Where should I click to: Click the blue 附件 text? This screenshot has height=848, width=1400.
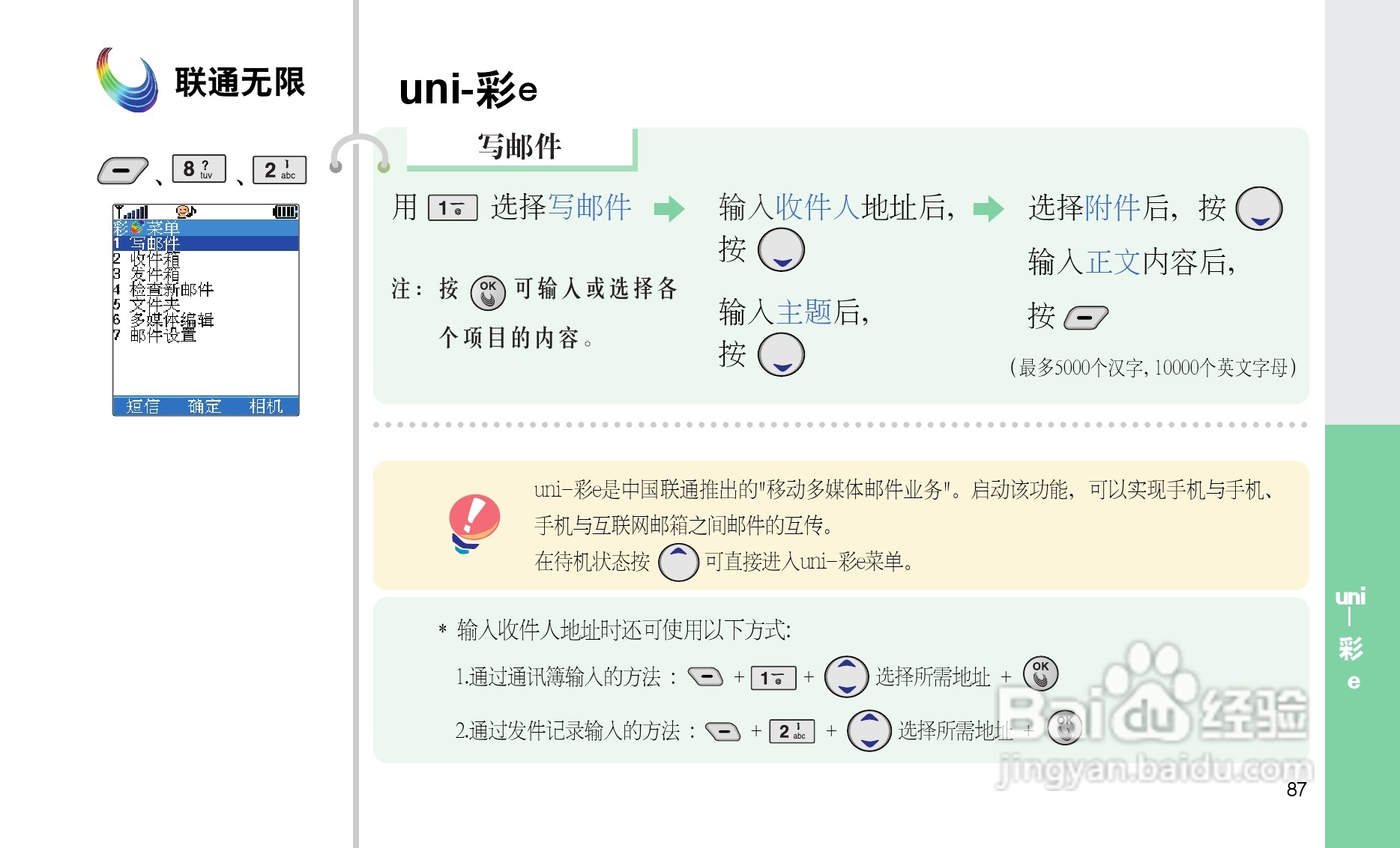pyautogui.click(x=1112, y=208)
